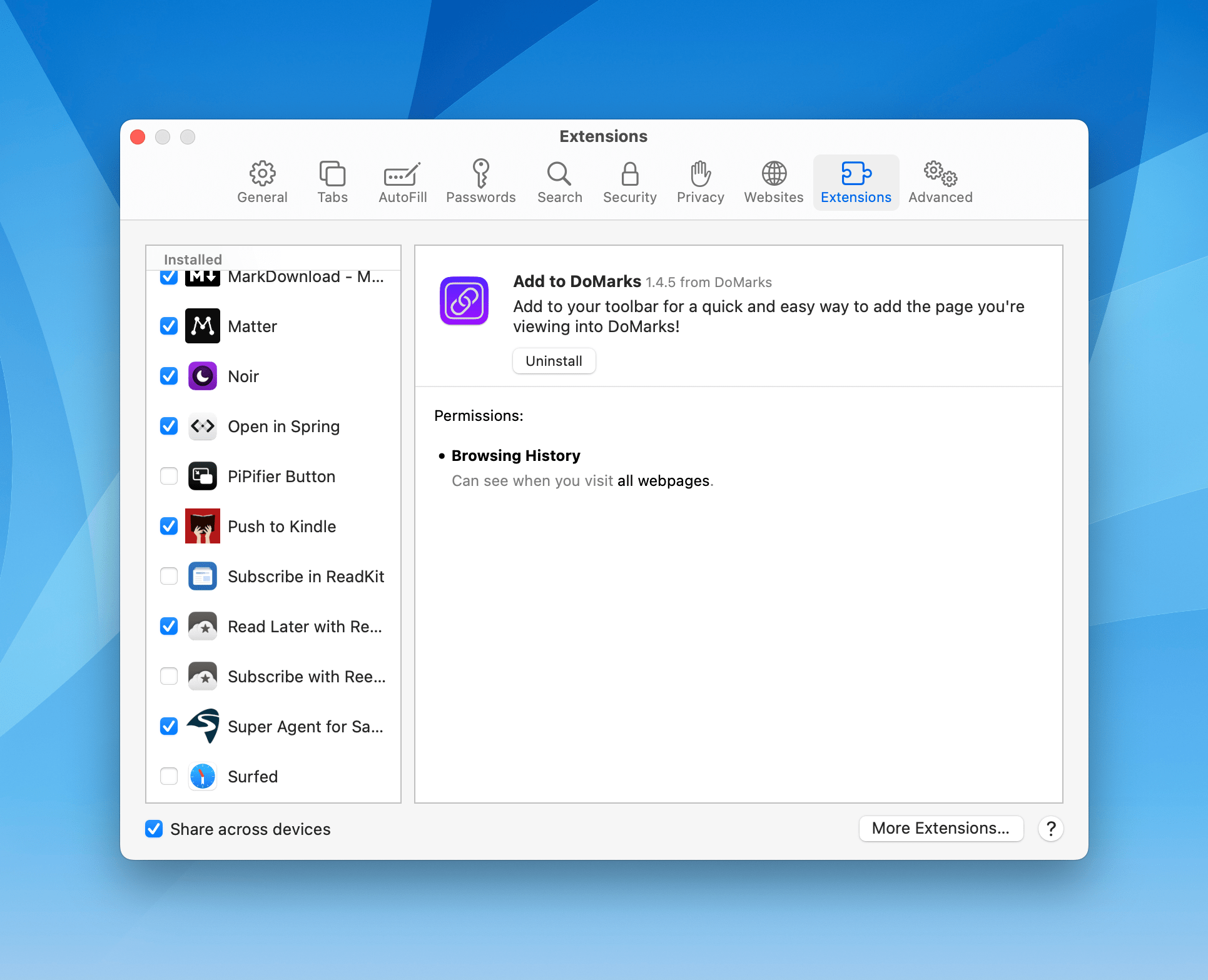Uninstall the Add to DoMarks extension
The width and height of the screenshot is (1208, 980).
[x=554, y=361]
